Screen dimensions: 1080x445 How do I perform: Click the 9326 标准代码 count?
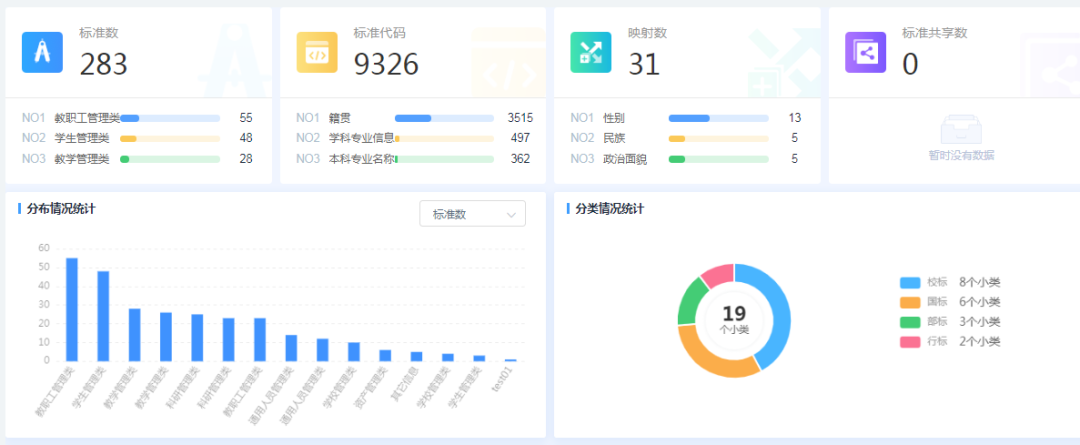point(386,64)
